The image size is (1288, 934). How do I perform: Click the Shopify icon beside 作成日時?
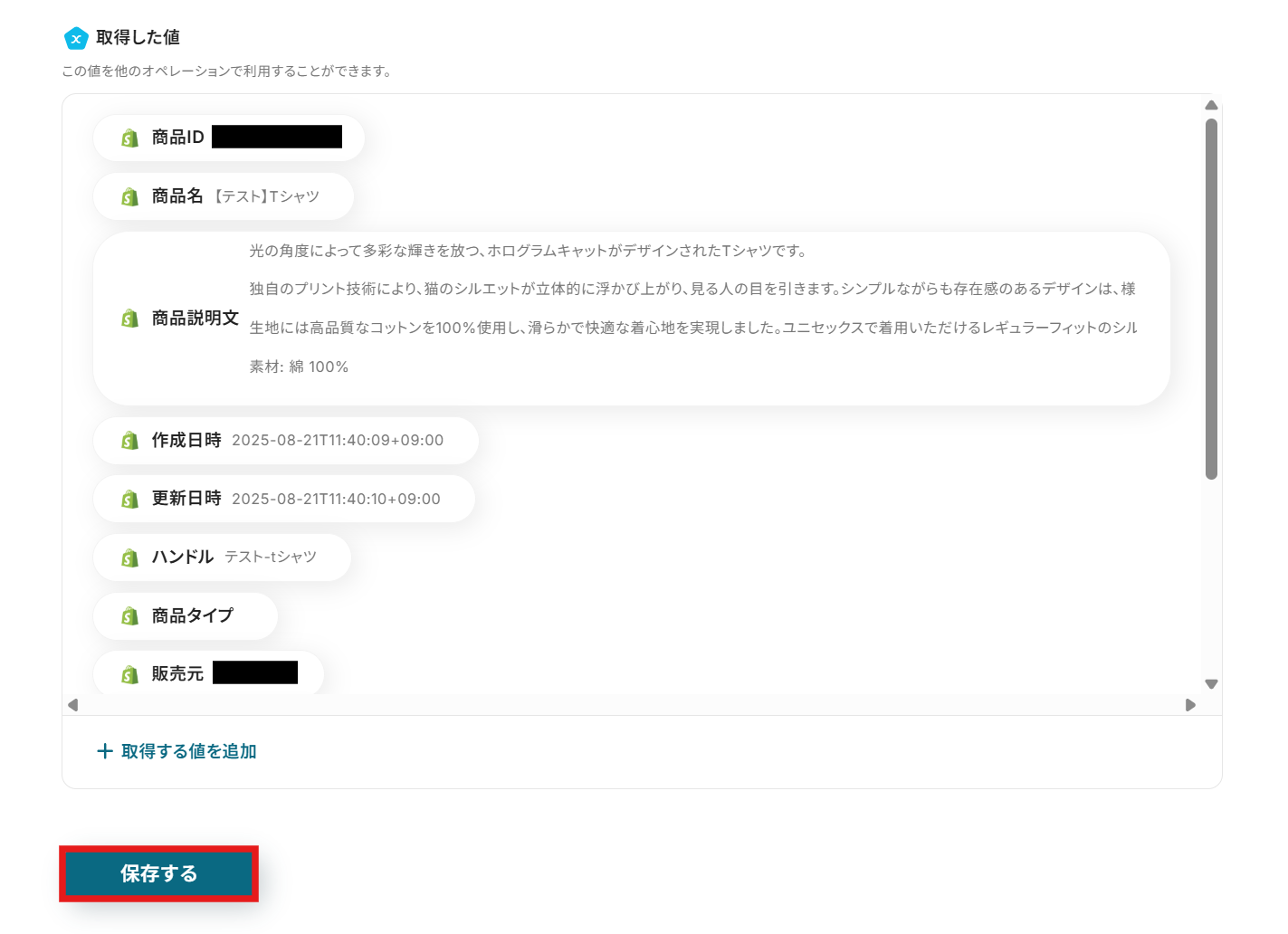tap(130, 441)
